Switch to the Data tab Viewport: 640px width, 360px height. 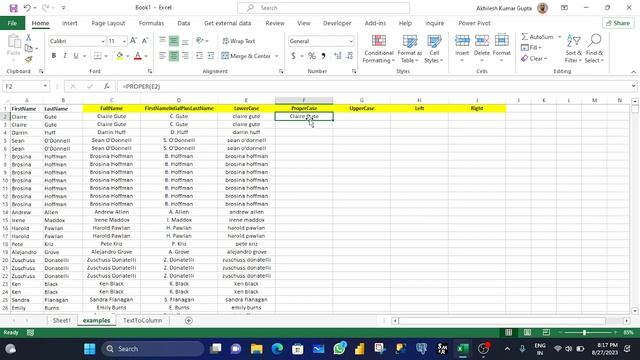tap(184, 23)
